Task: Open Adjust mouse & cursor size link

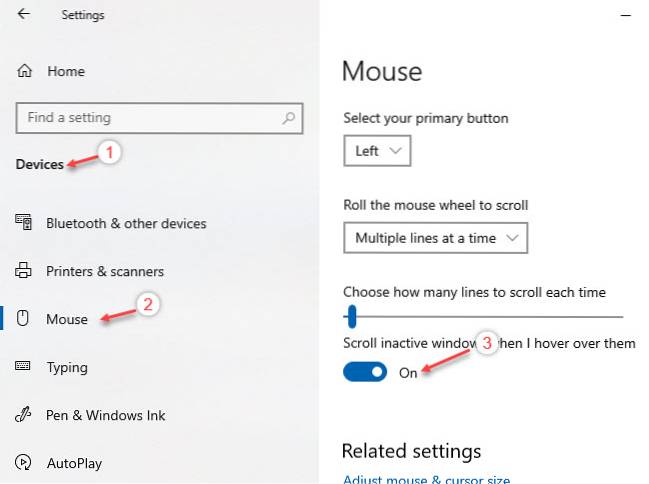Action: coord(427,479)
